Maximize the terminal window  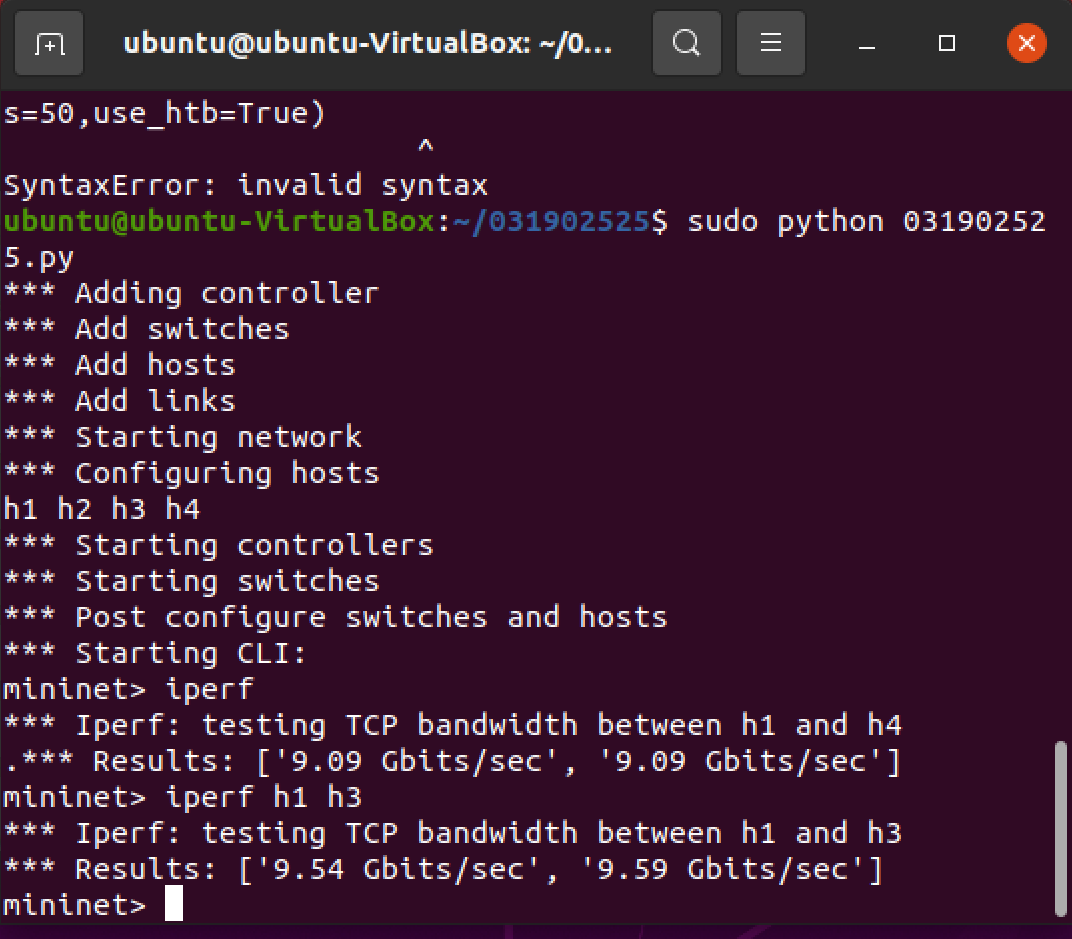click(x=947, y=43)
